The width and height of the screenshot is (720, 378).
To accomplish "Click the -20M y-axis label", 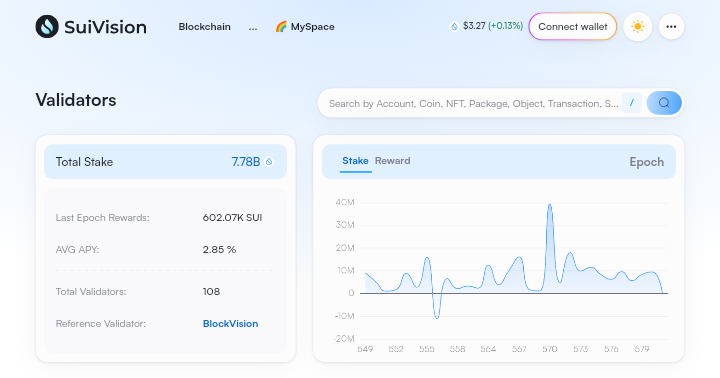I will pyautogui.click(x=344, y=339).
